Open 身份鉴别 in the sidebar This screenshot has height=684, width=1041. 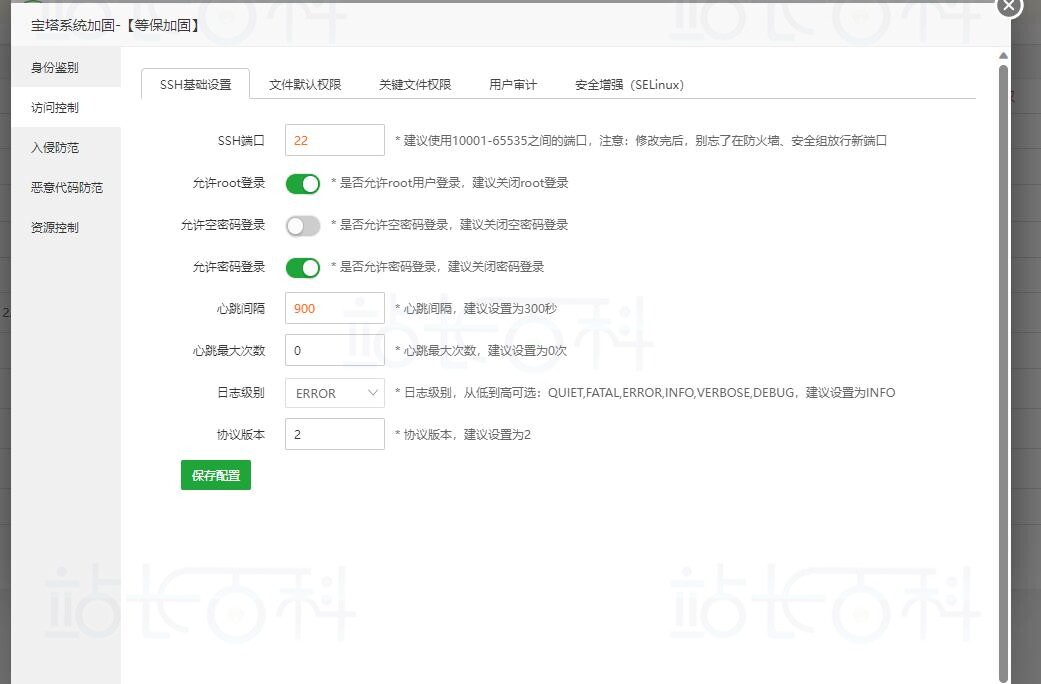click(x=55, y=68)
